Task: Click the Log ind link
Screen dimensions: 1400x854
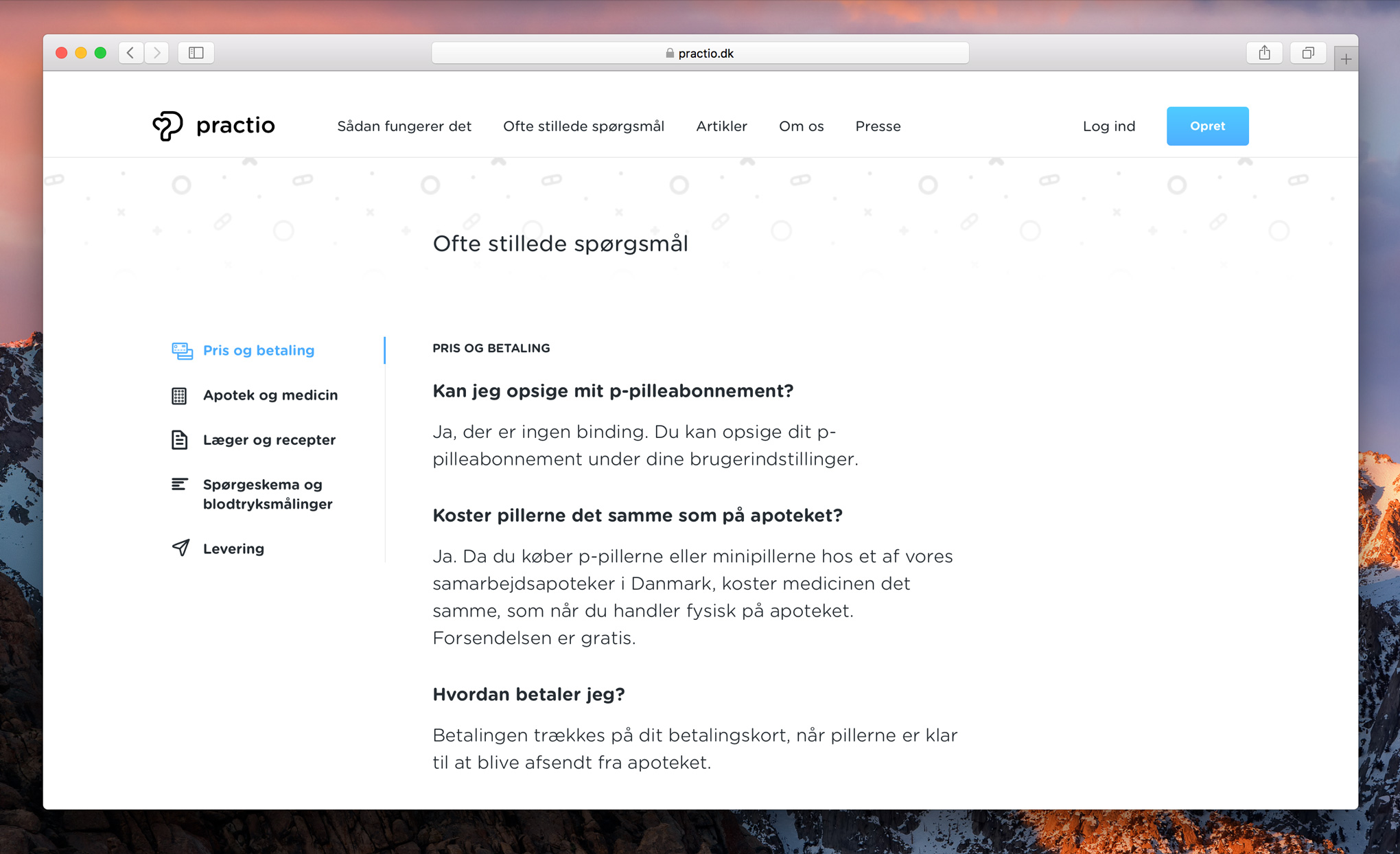Action: point(1109,126)
